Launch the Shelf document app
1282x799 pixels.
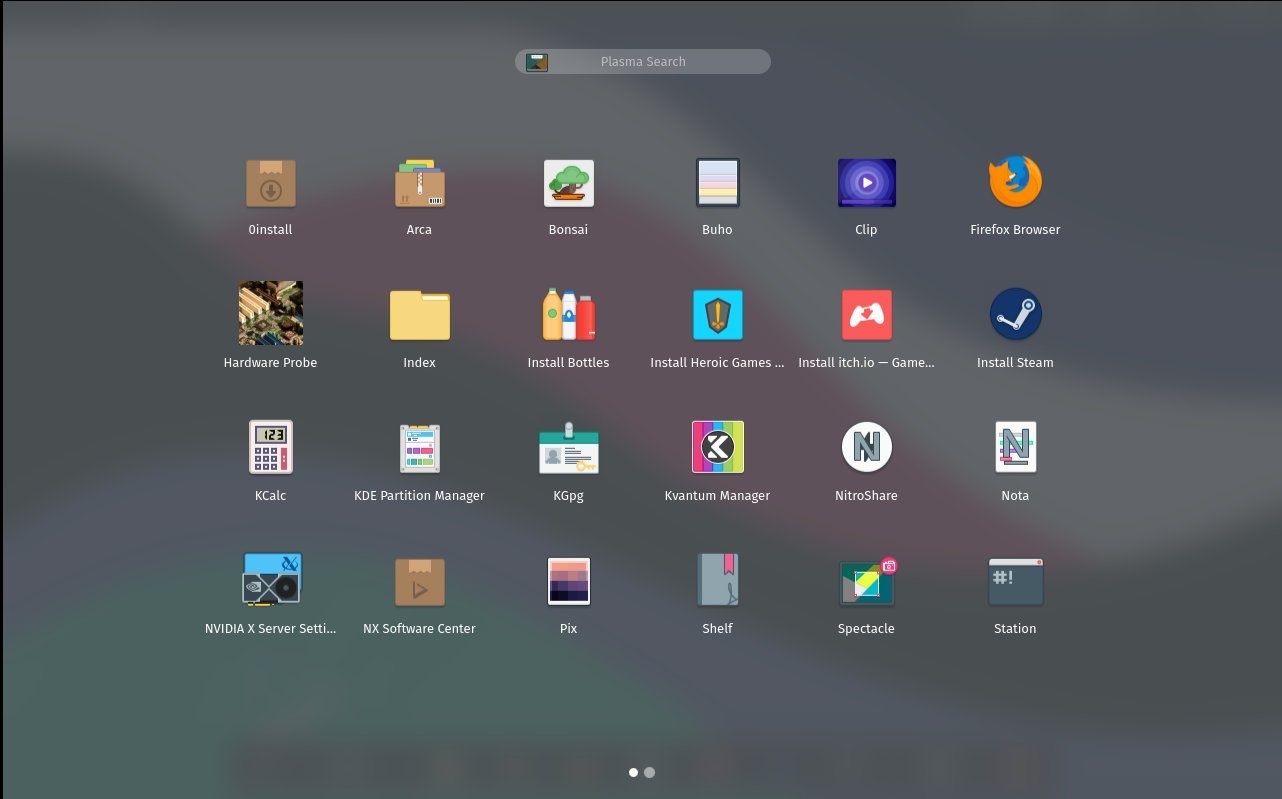(x=718, y=580)
